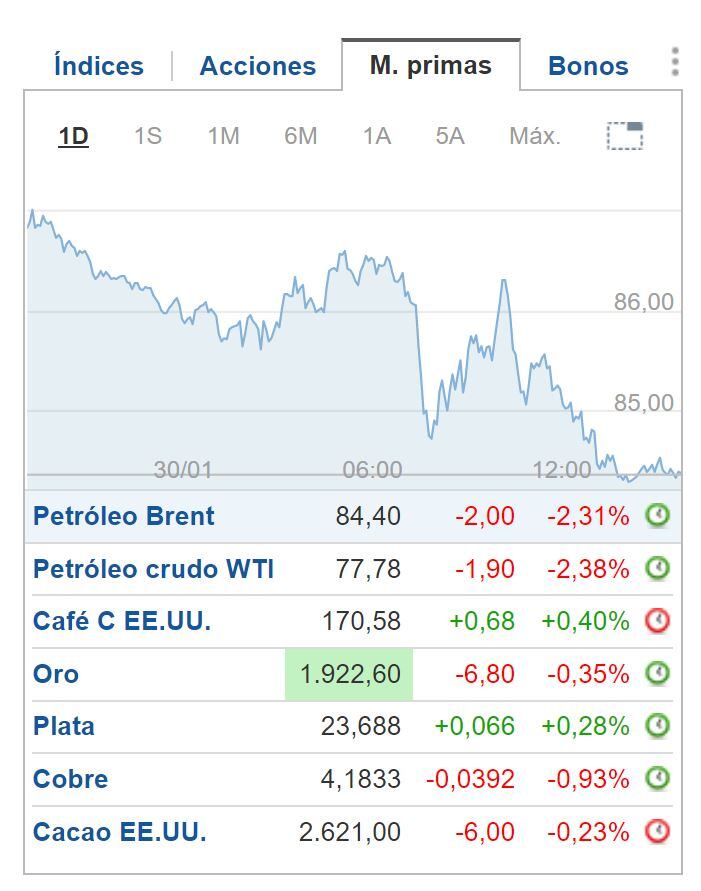Click the clock icon next to Oro
Screen dimensions: 701x891
[x=660, y=673]
